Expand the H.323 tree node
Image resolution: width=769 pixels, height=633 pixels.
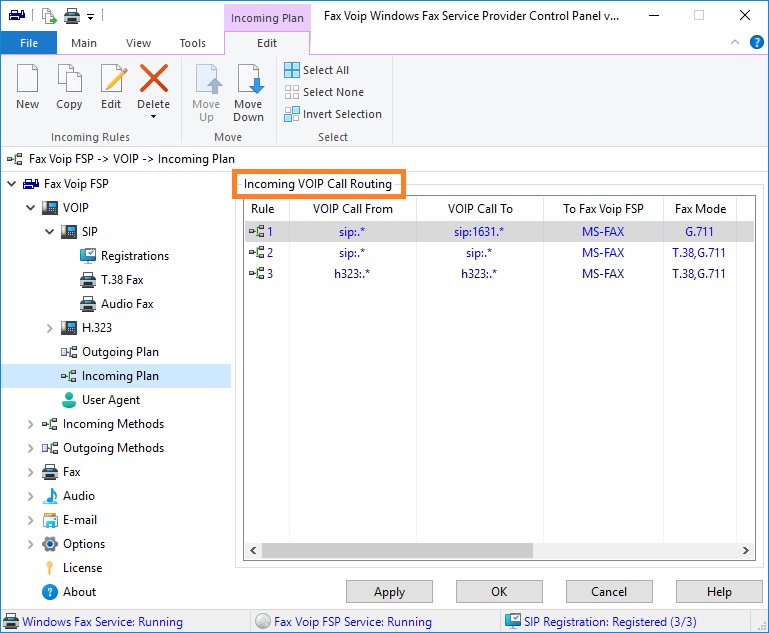[50, 328]
